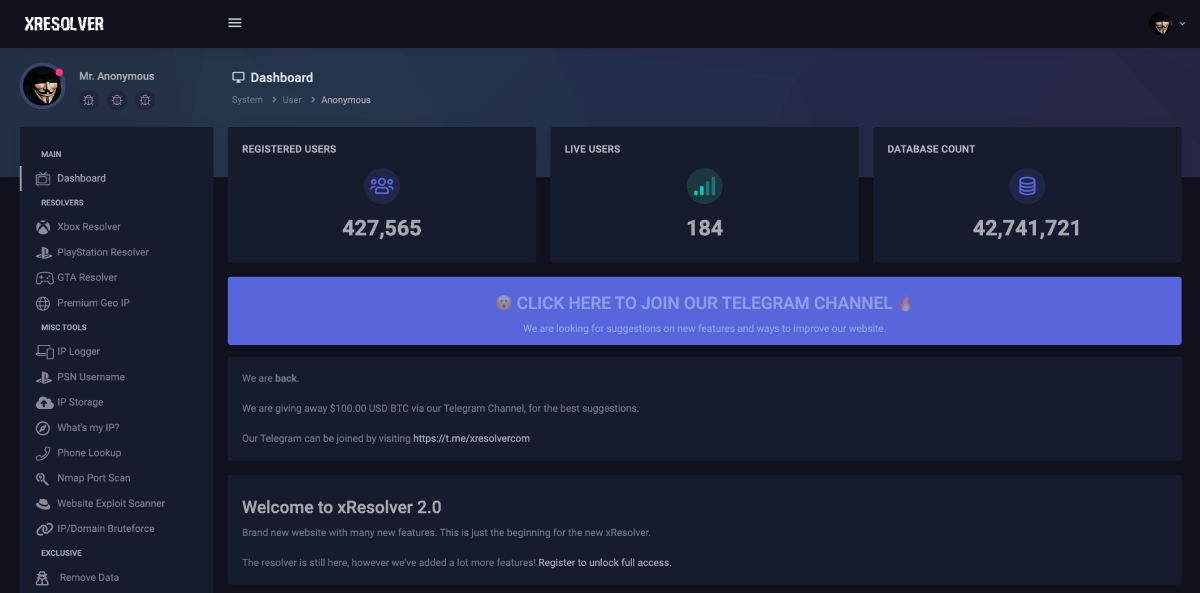Click Register to unlock full access
Viewport: 1200px width, 593px height.
[x=604, y=563]
